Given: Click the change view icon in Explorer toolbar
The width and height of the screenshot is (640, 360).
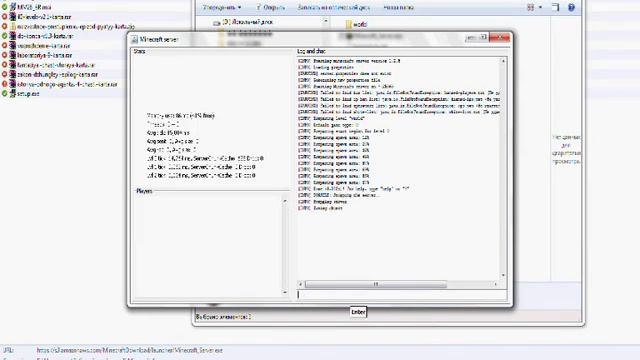Looking at the screenshot, I should tap(530, 7).
